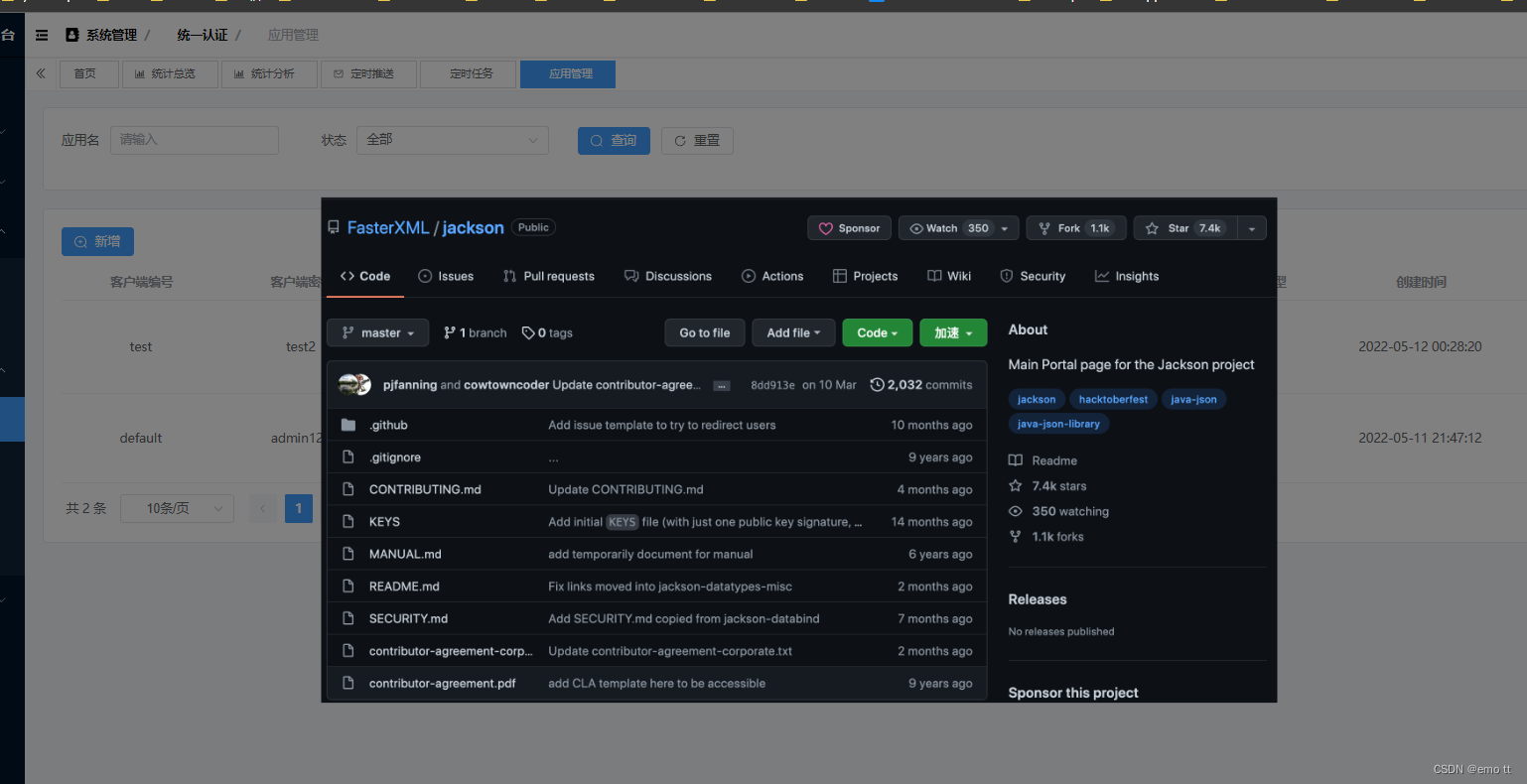The height and width of the screenshot is (784, 1527).
Task: Open commit hash 8dd913e
Action: [772, 385]
